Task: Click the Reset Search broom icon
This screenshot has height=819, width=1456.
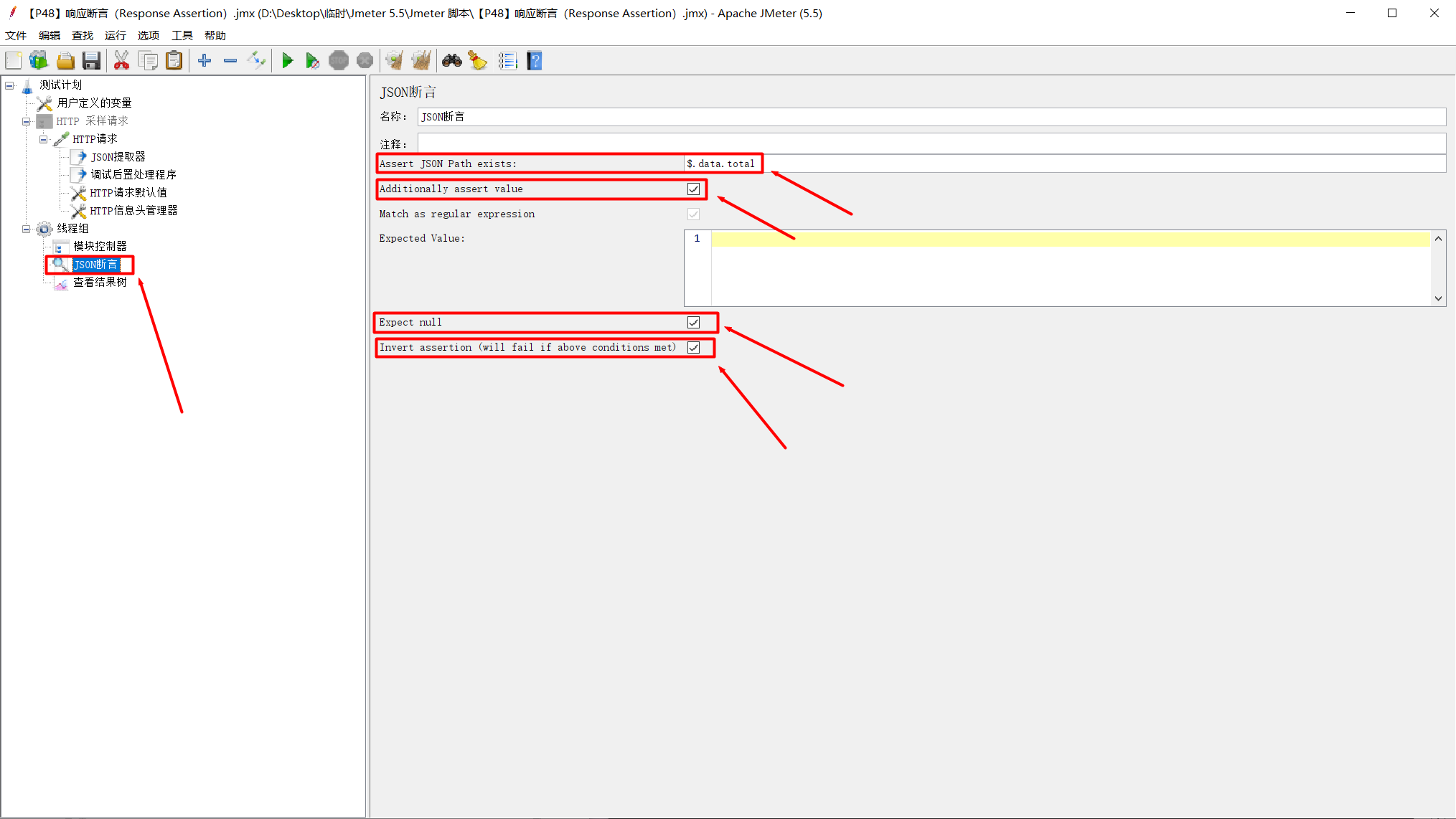Action: pyautogui.click(x=478, y=61)
